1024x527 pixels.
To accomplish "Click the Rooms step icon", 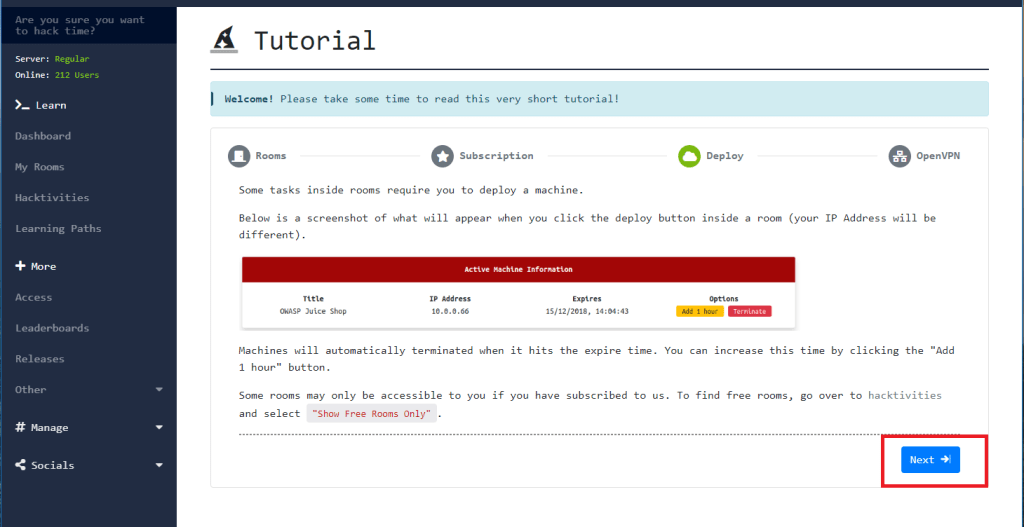I will 238,156.
